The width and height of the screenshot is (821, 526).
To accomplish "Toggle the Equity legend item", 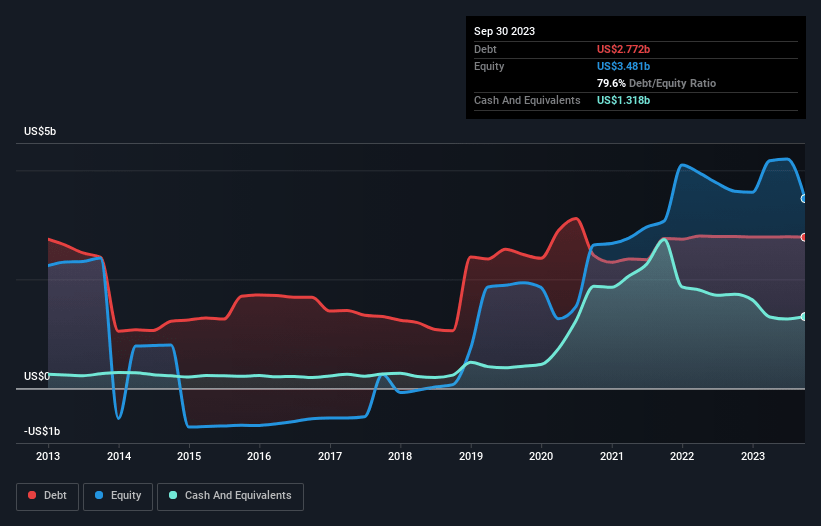I will 118,495.
